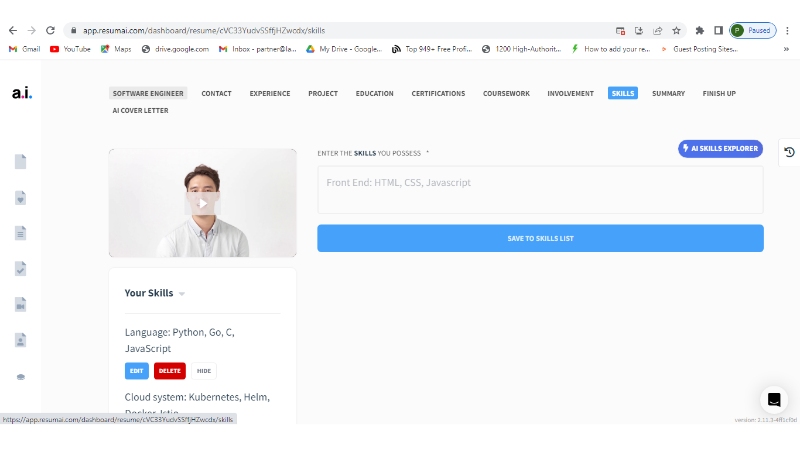
Task: Hide the Language skill entry
Action: pyautogui.click(x=204, y=371)
